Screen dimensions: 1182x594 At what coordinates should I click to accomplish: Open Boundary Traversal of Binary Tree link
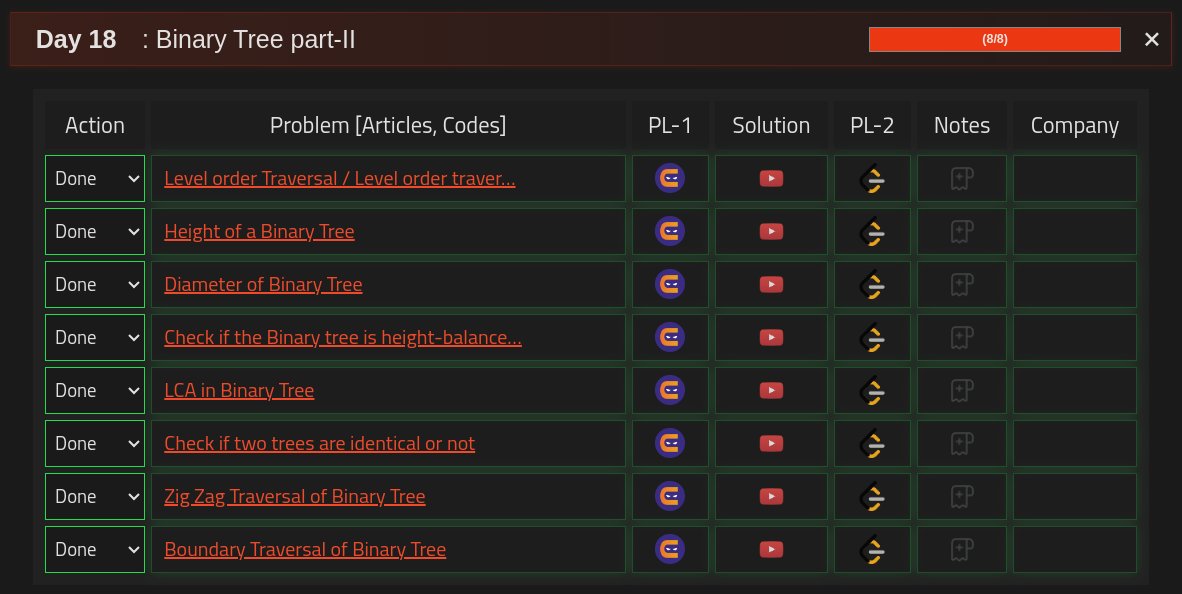305,550
